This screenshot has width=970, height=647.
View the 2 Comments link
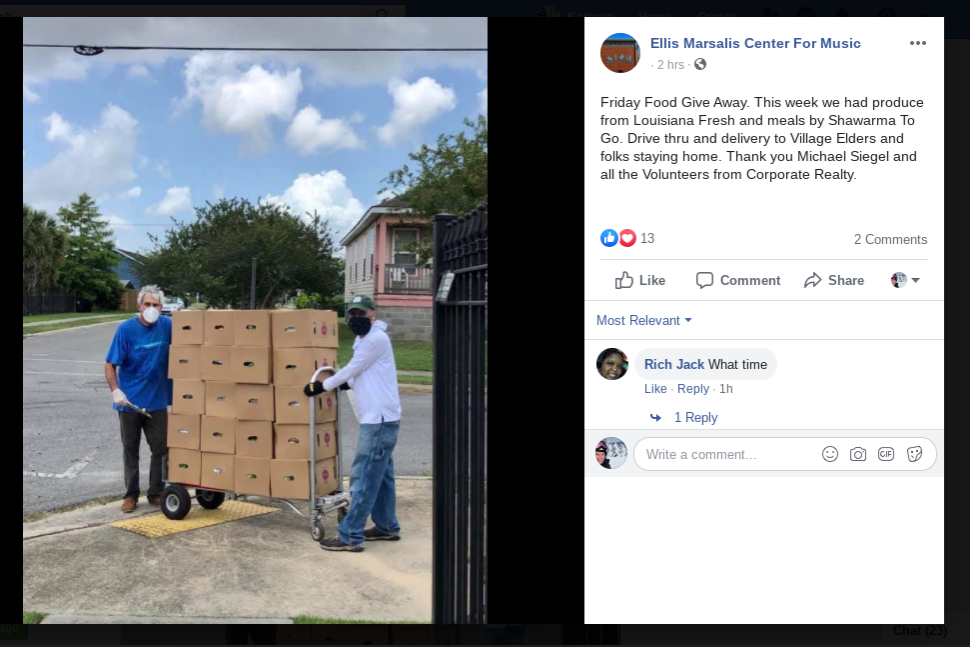tap(890, 239)
